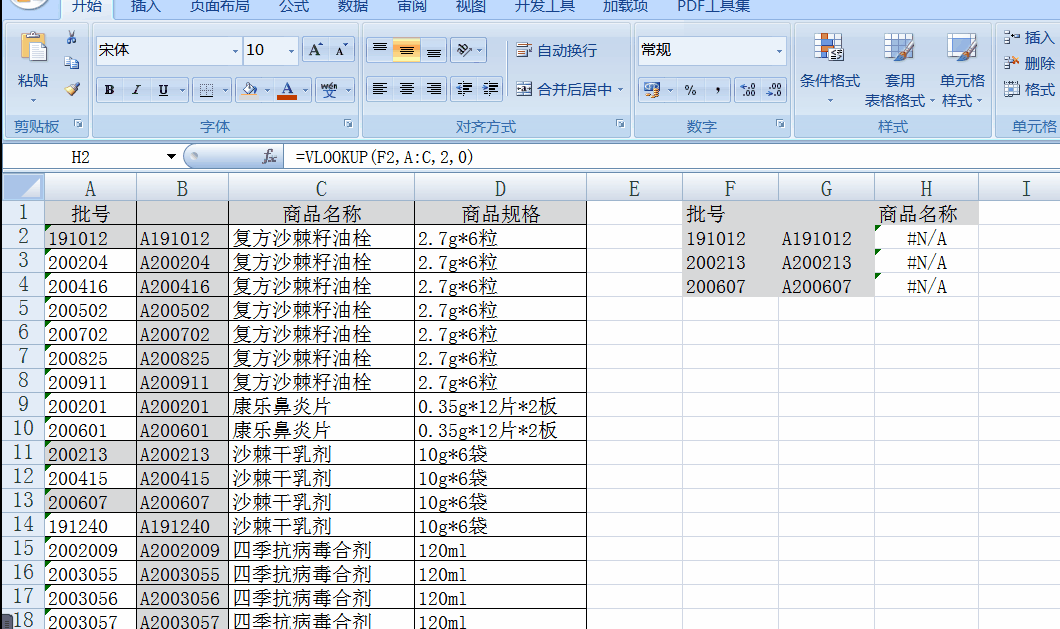
Task: Click 格式 format cells button
Action: [1030, 89]
